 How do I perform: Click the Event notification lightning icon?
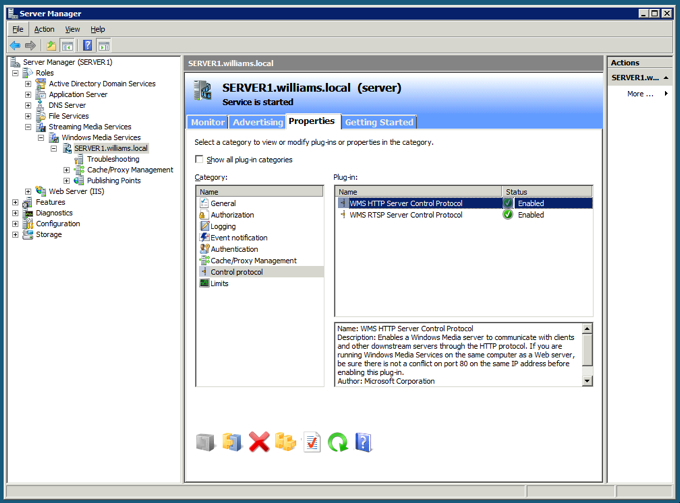[x=204, y=237]
